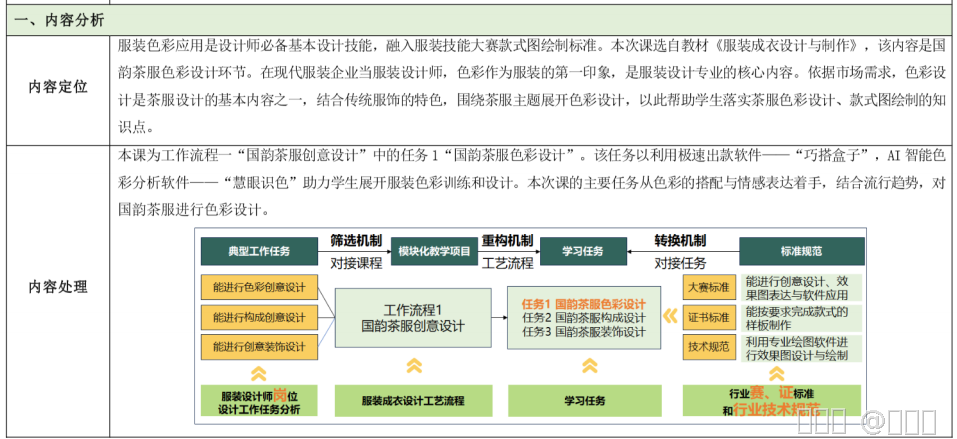Click the yellow "能进行构成创意设计" box
Screen dimensions: 957x439
click(259, 317)
